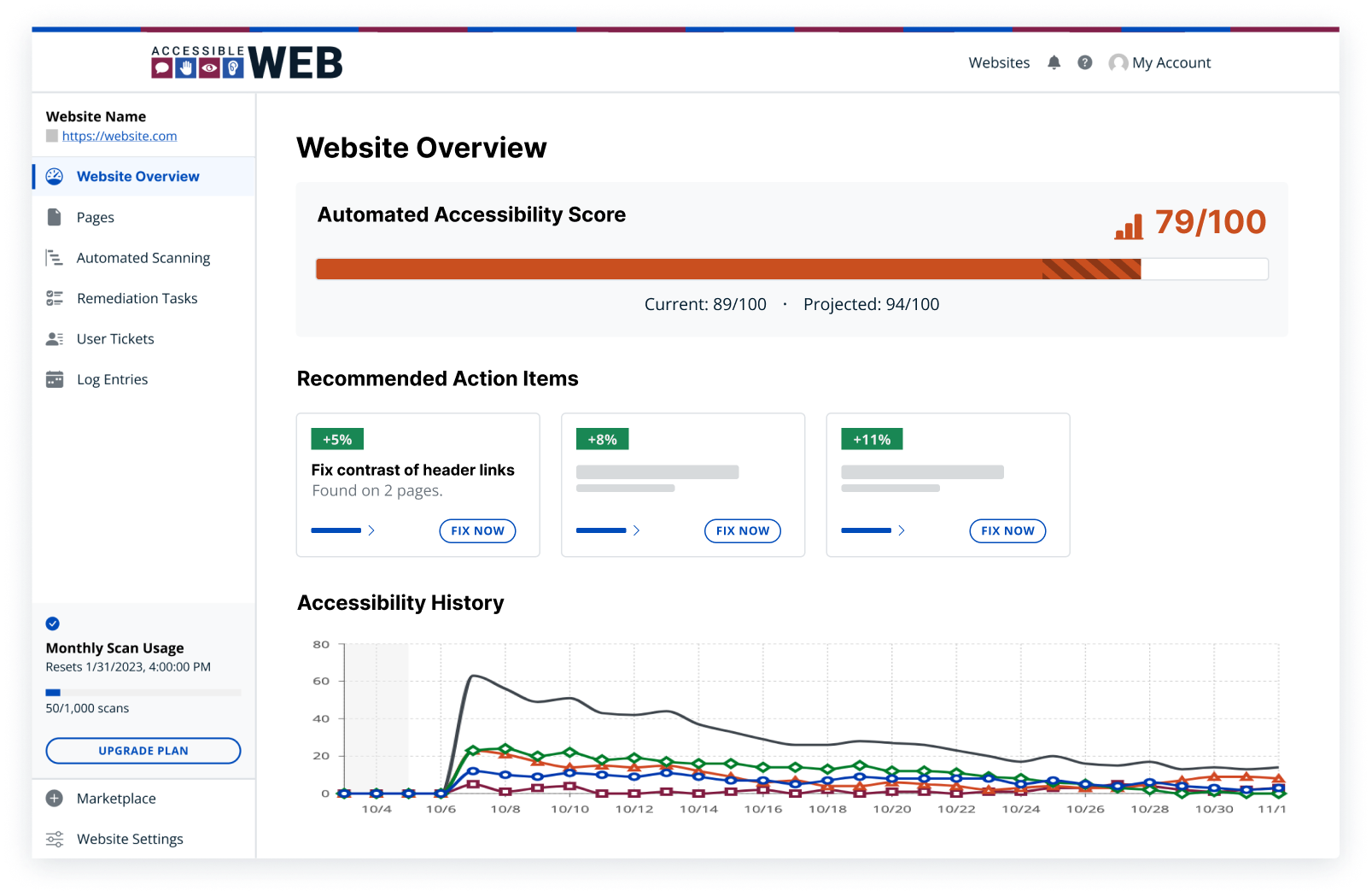Screen dimensions: 1372x896
Task: Select the Website Overview gauge icon
Action: (54, 176)
